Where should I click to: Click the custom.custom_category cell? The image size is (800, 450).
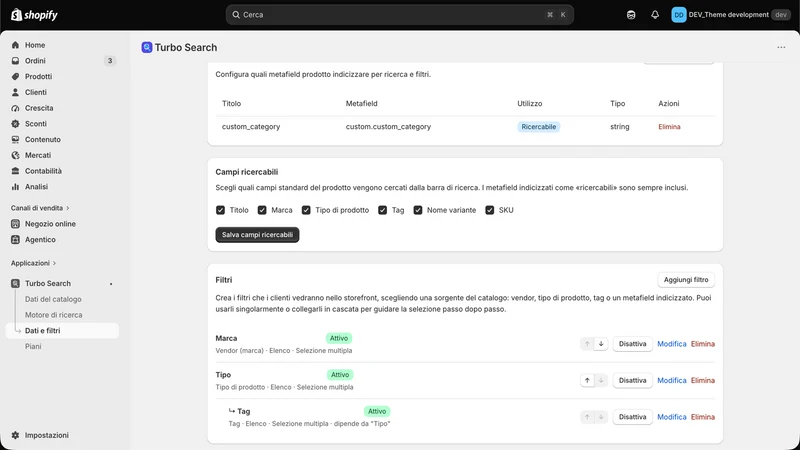click(x=388, y=127)
